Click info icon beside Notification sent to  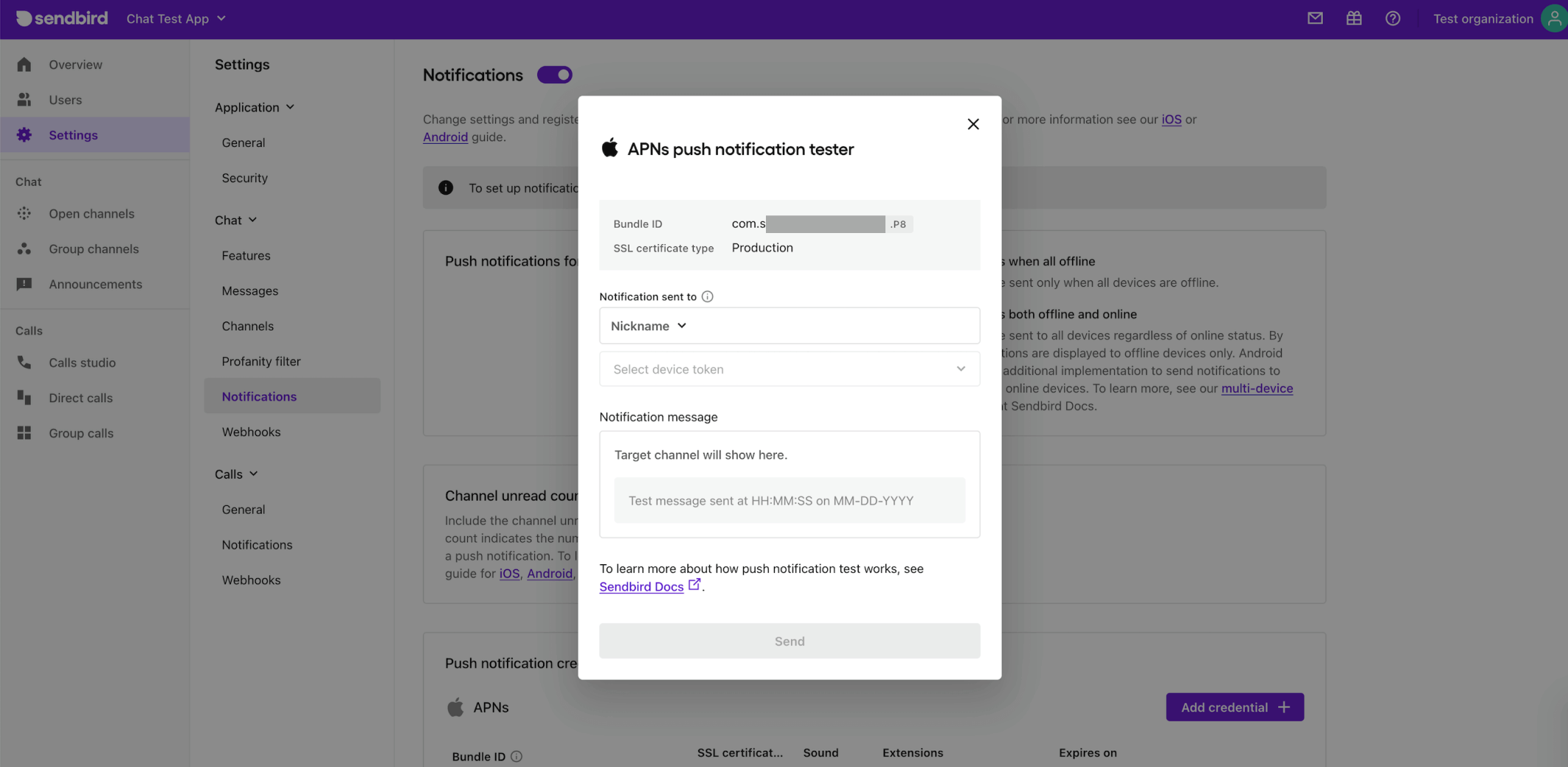coord(707,296)
